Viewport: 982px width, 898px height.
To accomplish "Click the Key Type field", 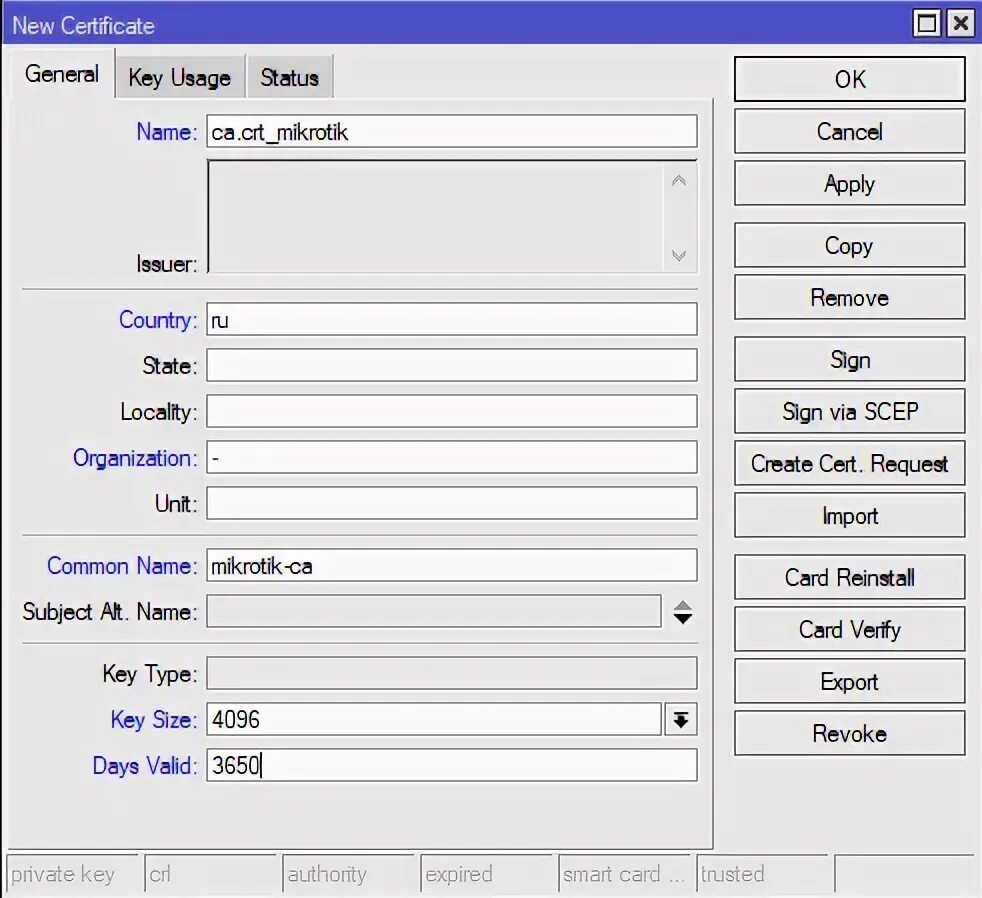I will (452, 673).
